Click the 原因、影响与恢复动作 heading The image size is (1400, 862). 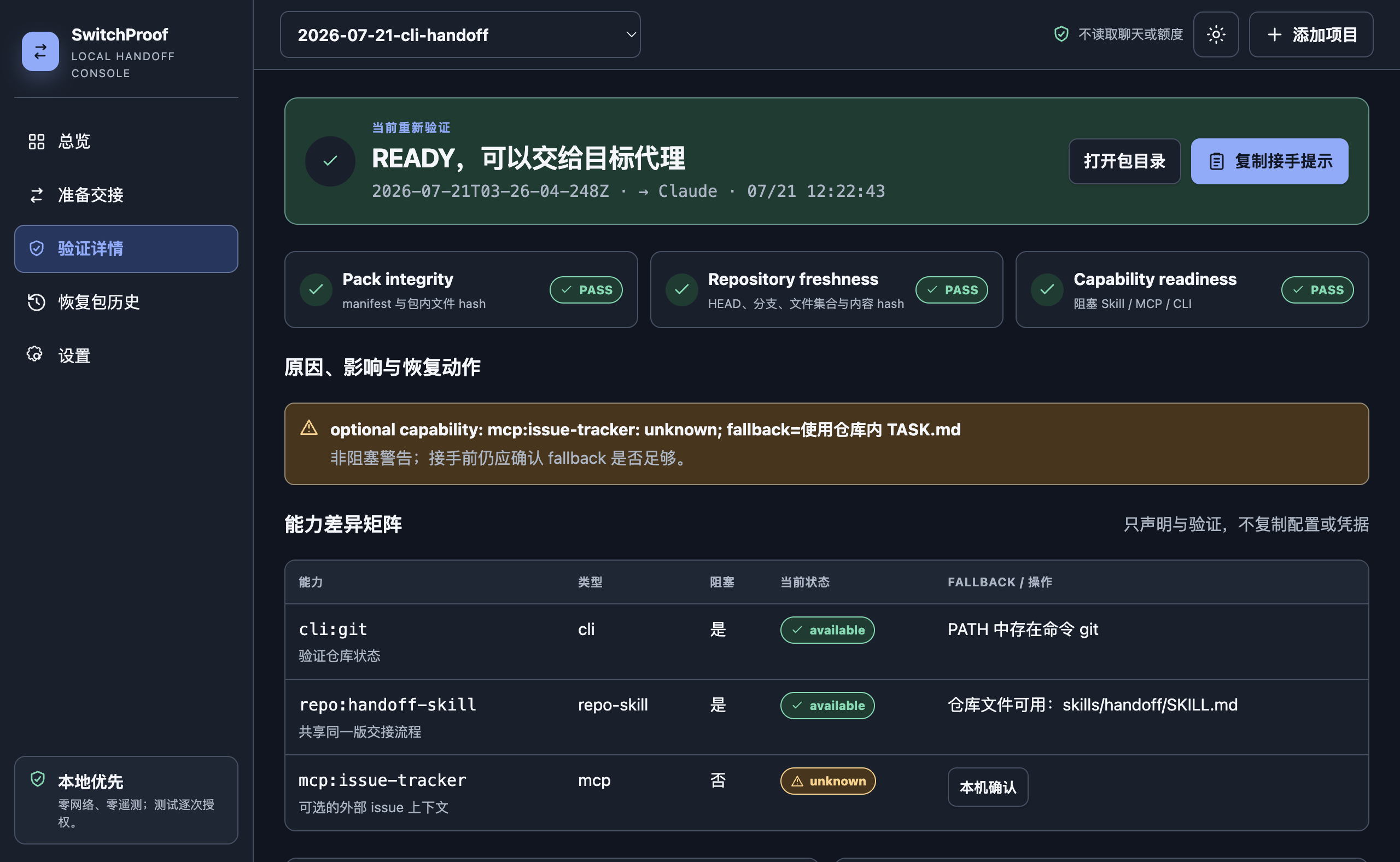(x=382, y=367)
